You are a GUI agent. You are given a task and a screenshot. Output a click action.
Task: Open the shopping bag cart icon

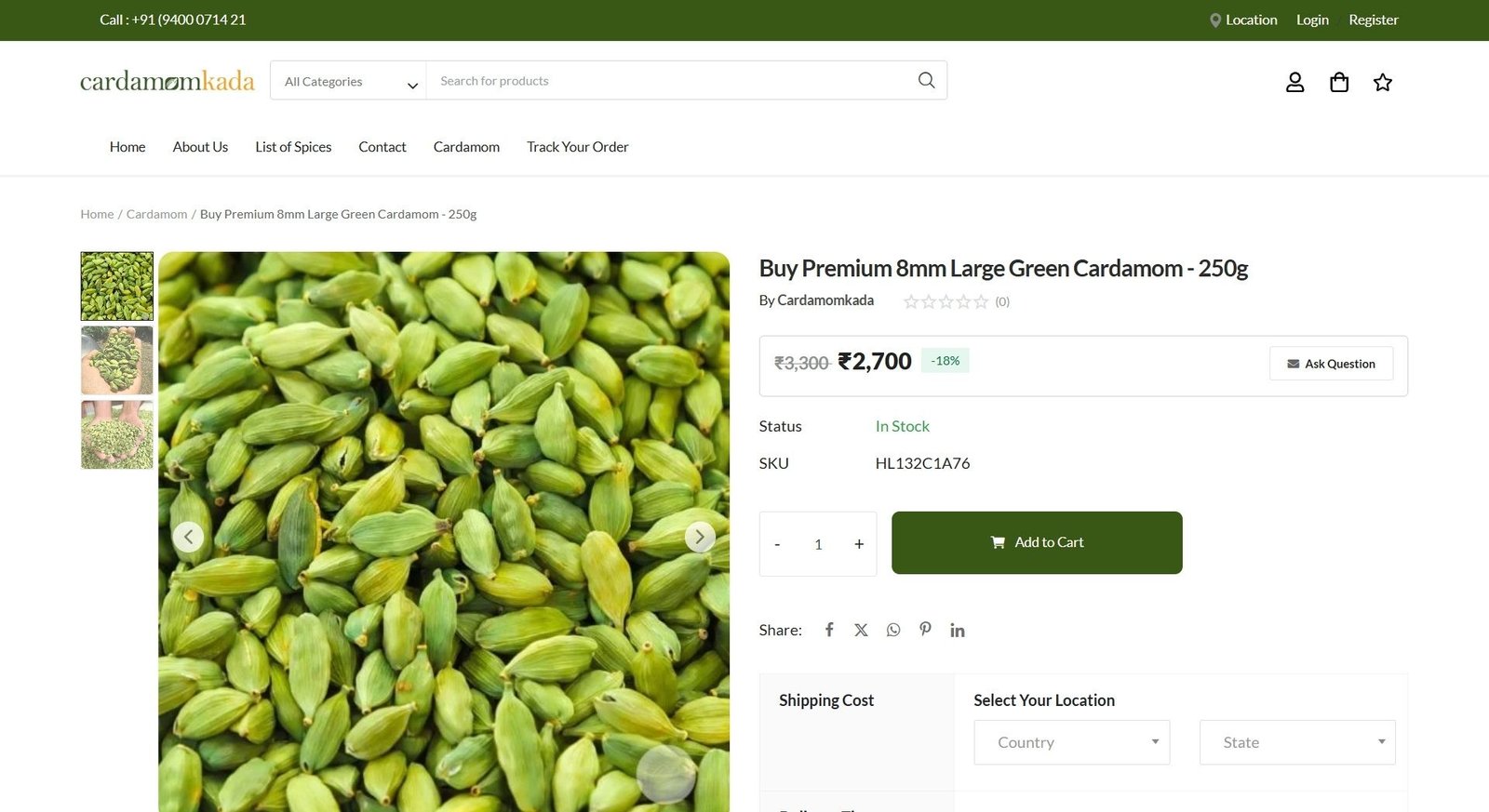pyautogui.click(x=1339, y=83)
